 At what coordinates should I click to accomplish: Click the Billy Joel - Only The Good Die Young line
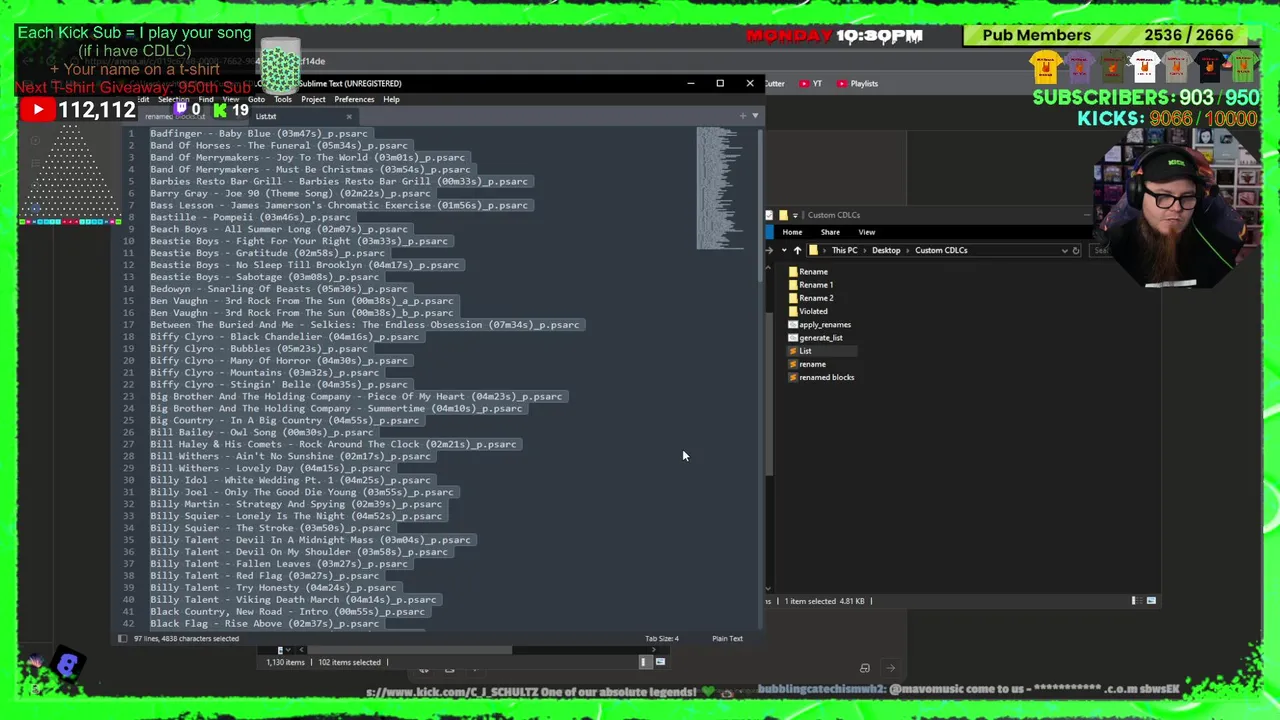pos(302,492)
